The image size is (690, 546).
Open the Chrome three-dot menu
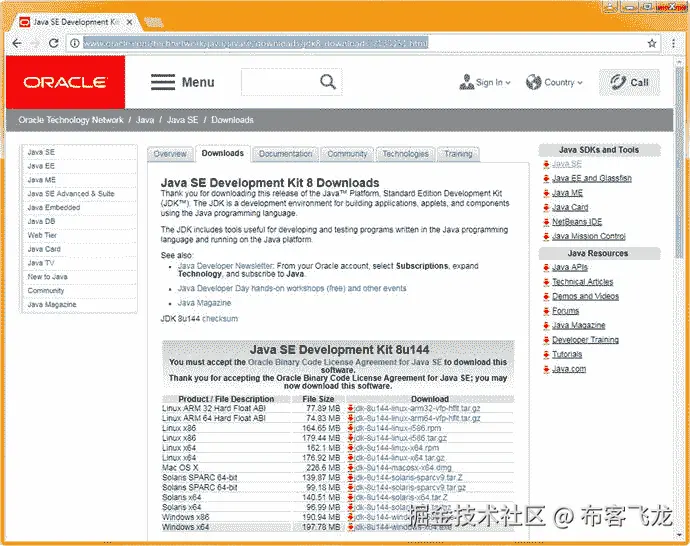[673, 43]
